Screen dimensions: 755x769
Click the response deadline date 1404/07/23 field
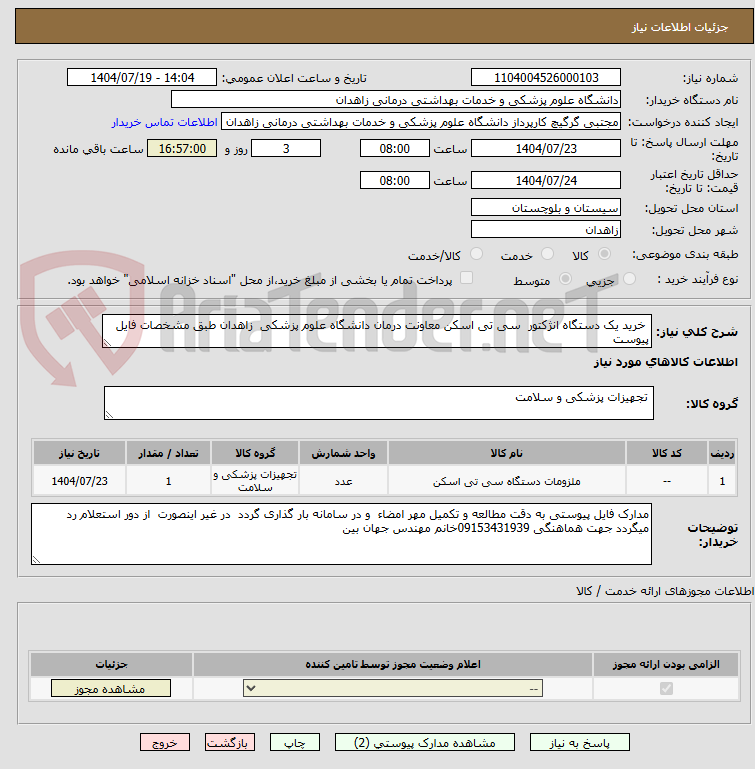(x=546, y=148)
